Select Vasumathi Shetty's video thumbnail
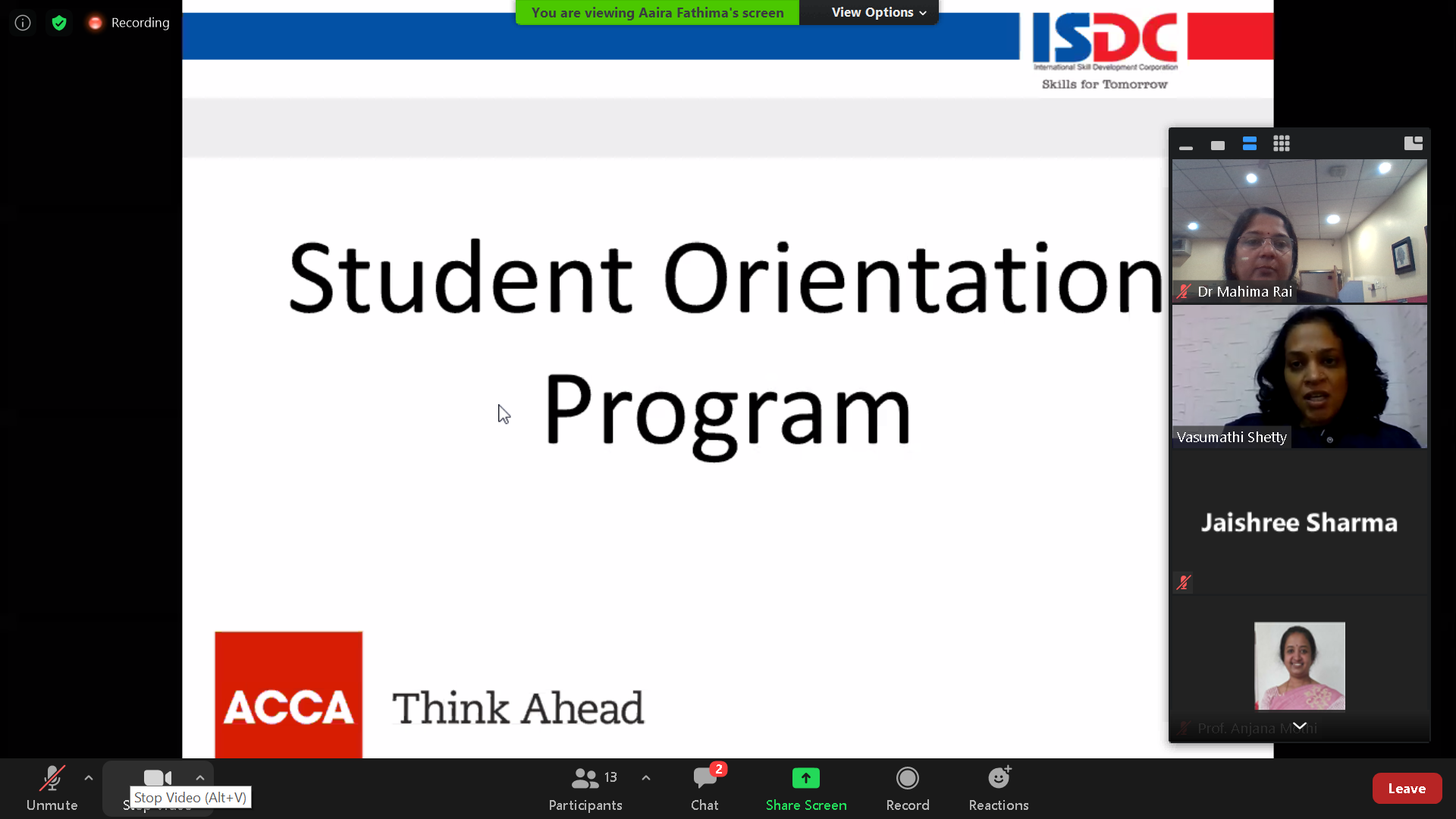 1299,377
